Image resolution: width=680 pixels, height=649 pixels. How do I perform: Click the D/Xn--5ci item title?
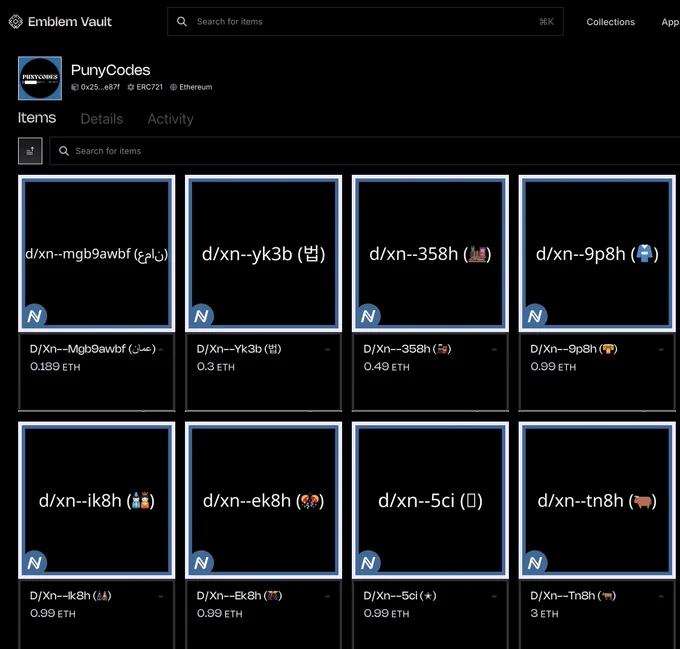coord(400,595)
